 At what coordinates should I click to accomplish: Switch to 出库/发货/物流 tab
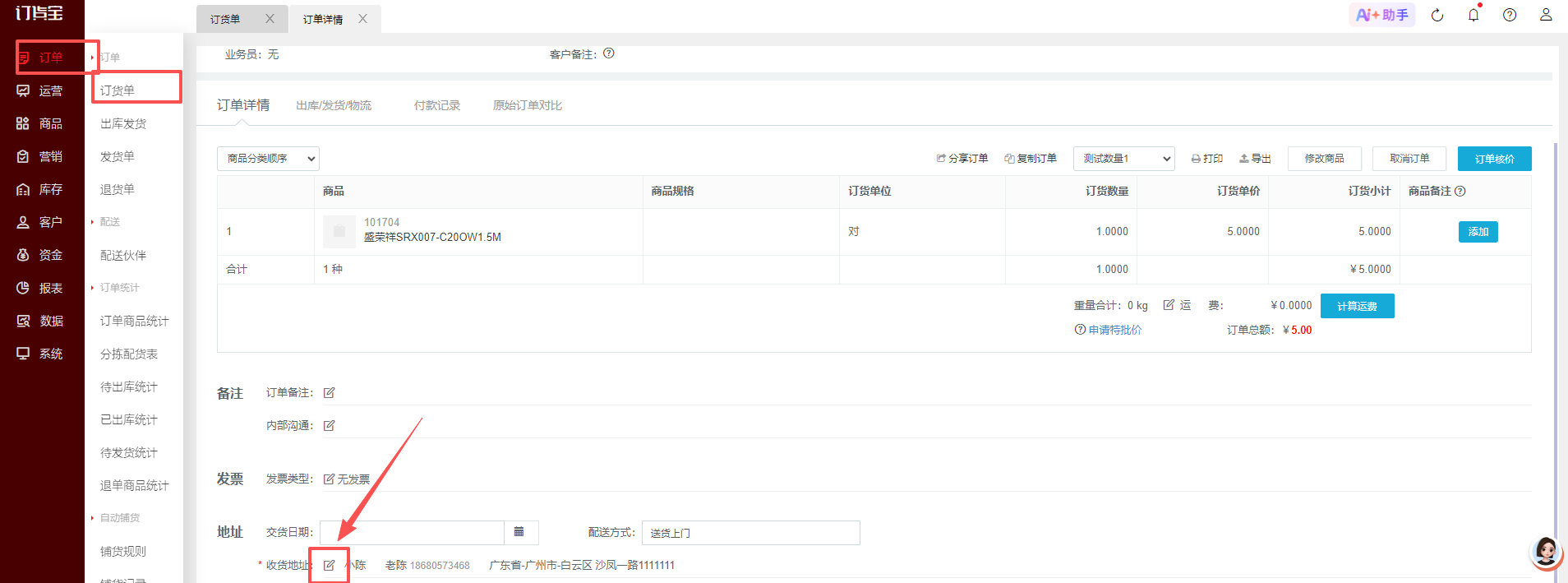pos(334,105)
